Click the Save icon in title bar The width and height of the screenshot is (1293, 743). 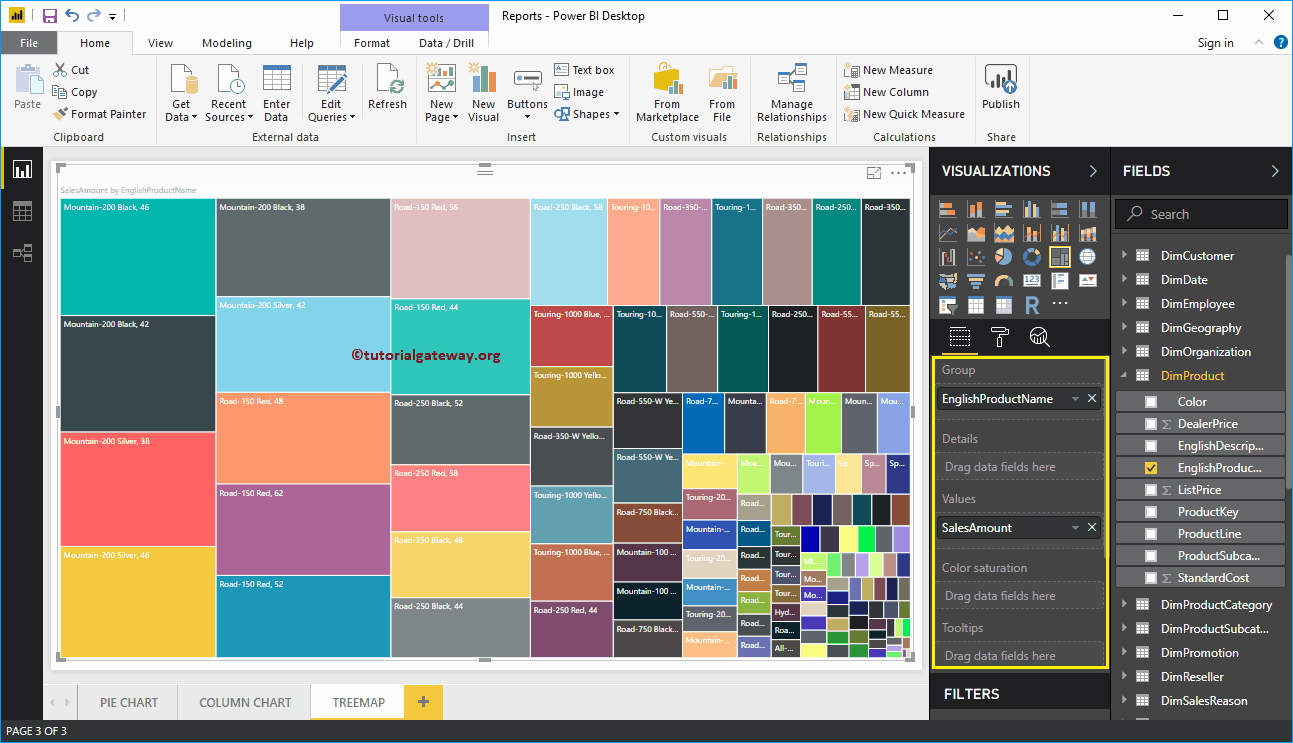tap(49, 16)
